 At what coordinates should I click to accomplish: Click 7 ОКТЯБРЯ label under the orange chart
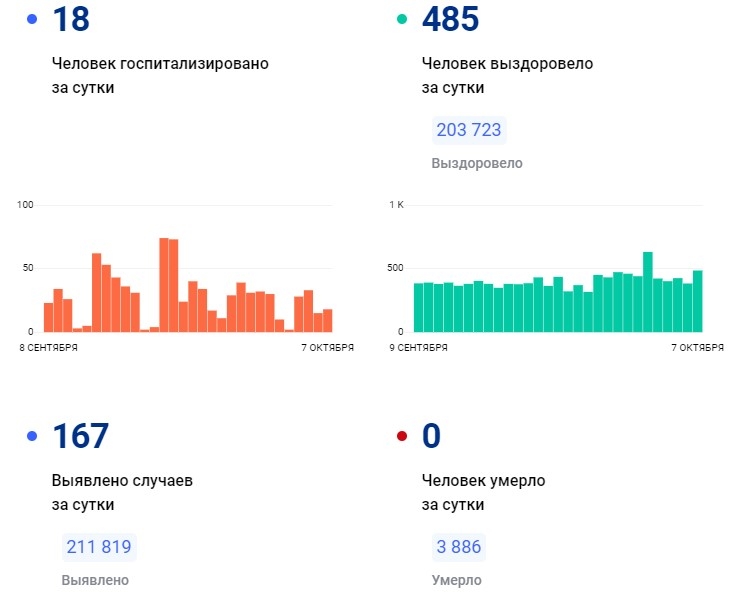[327, 348]
